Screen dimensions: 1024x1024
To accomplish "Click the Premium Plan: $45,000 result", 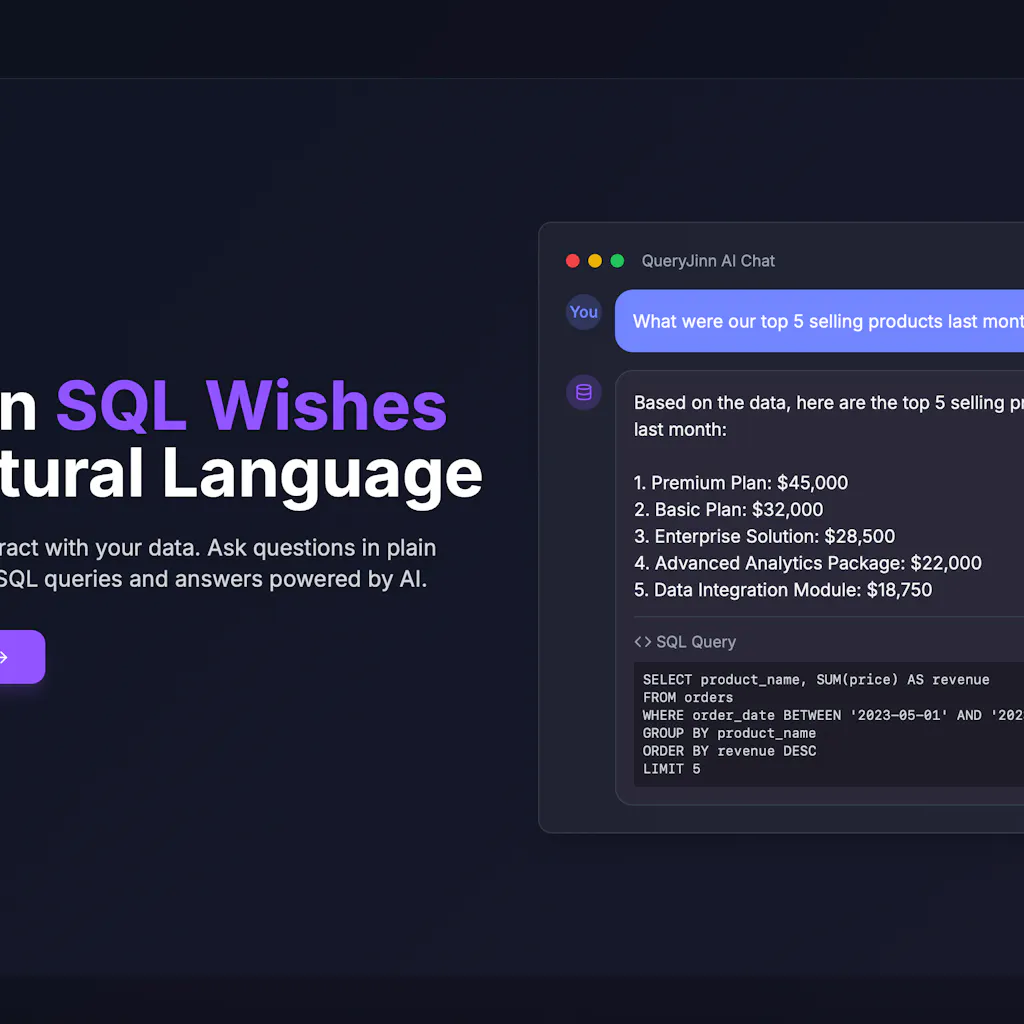I will click(741, 483).
